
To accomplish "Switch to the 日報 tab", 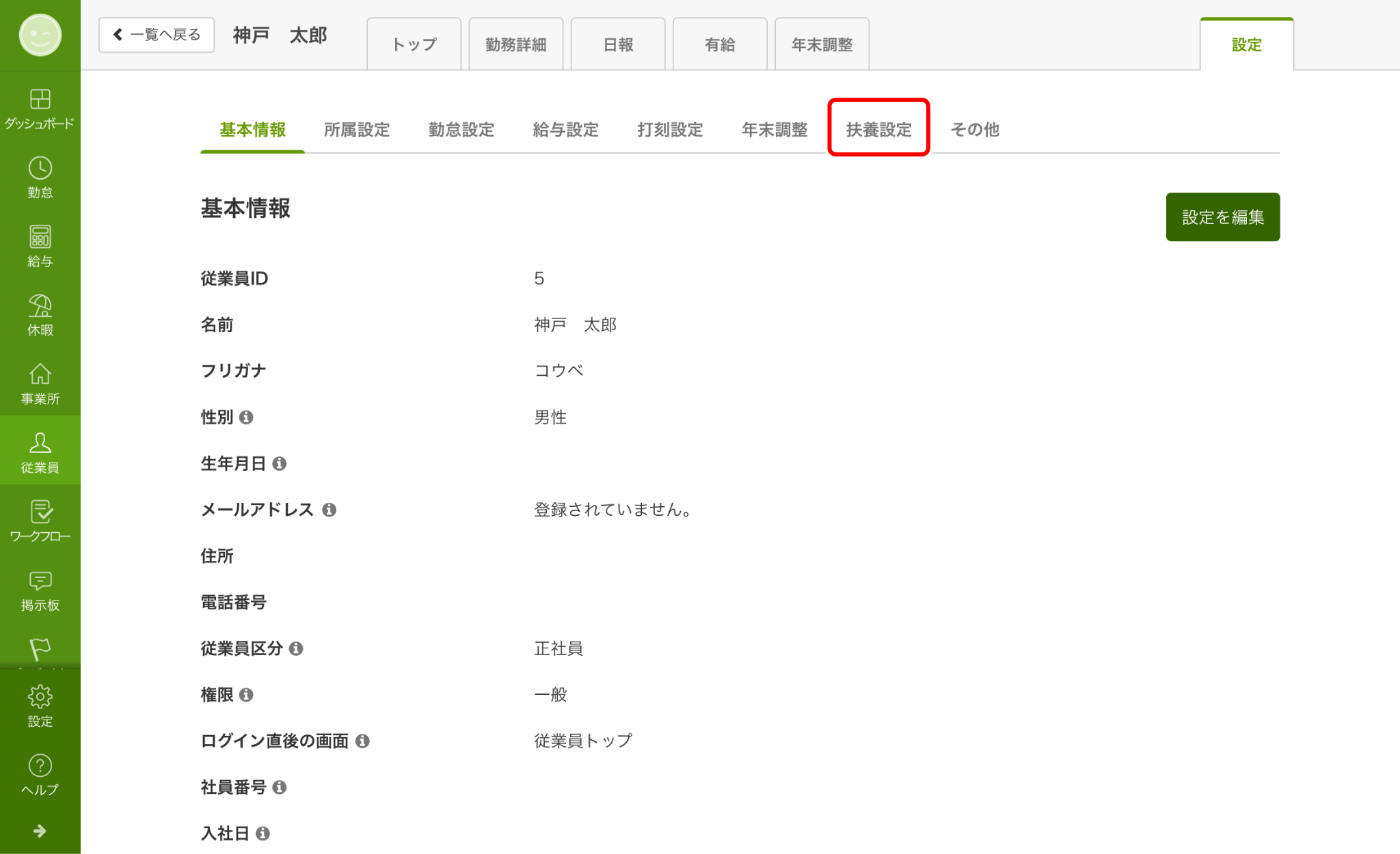I will click(x=618, y=44).
